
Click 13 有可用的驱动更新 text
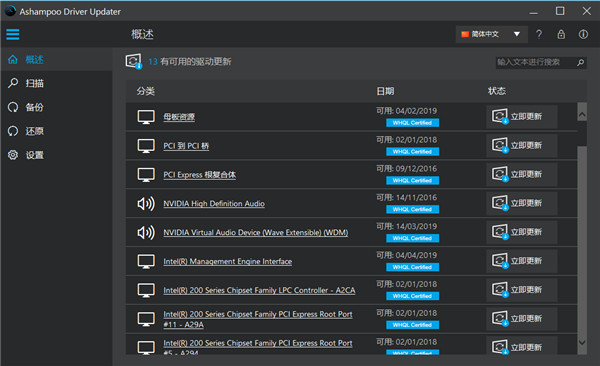190,62
